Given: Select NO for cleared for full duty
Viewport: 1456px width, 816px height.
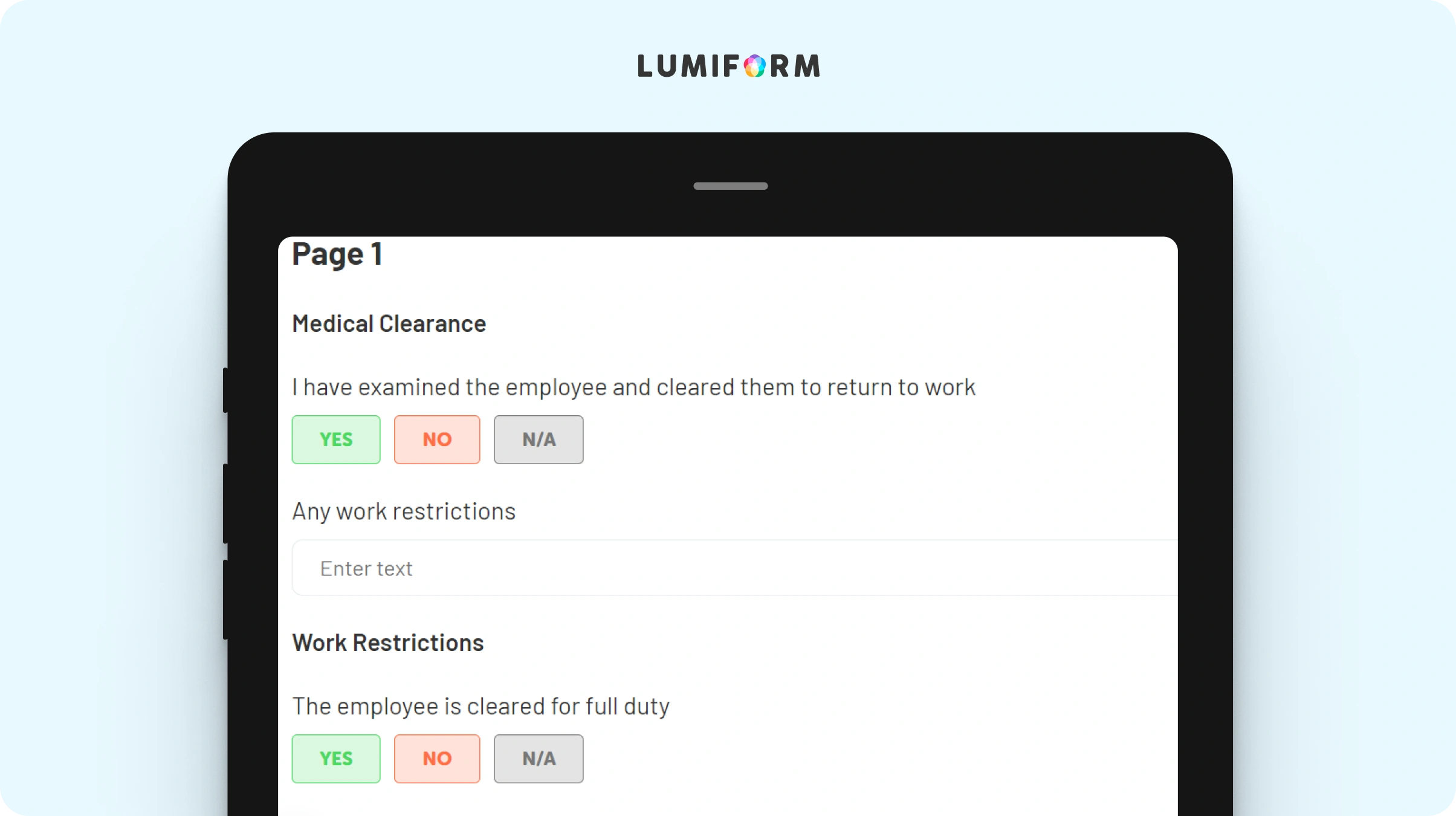Looking at the screenshot, I should tap(437, 759).
